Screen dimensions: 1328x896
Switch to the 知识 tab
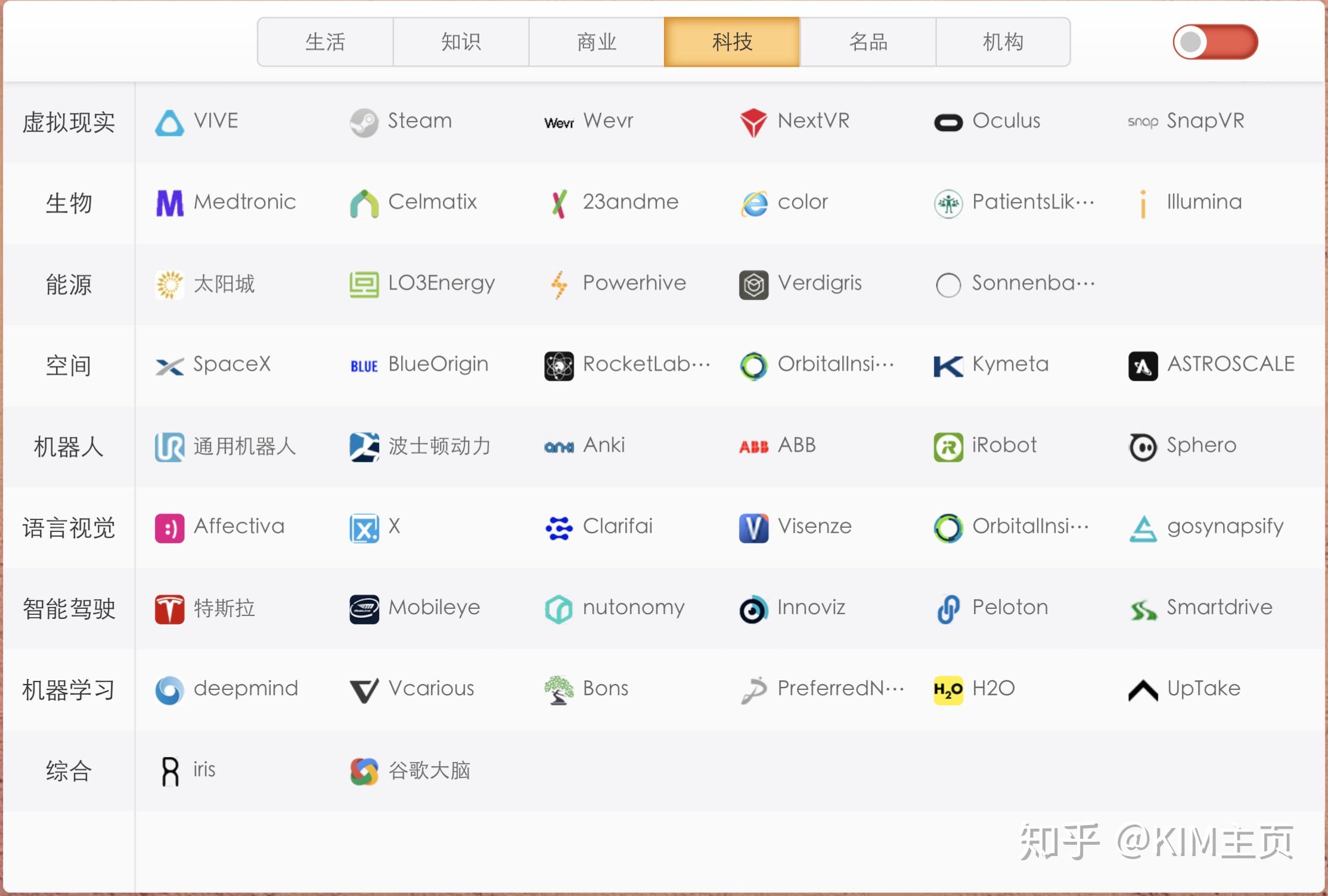tap(461, 42)
